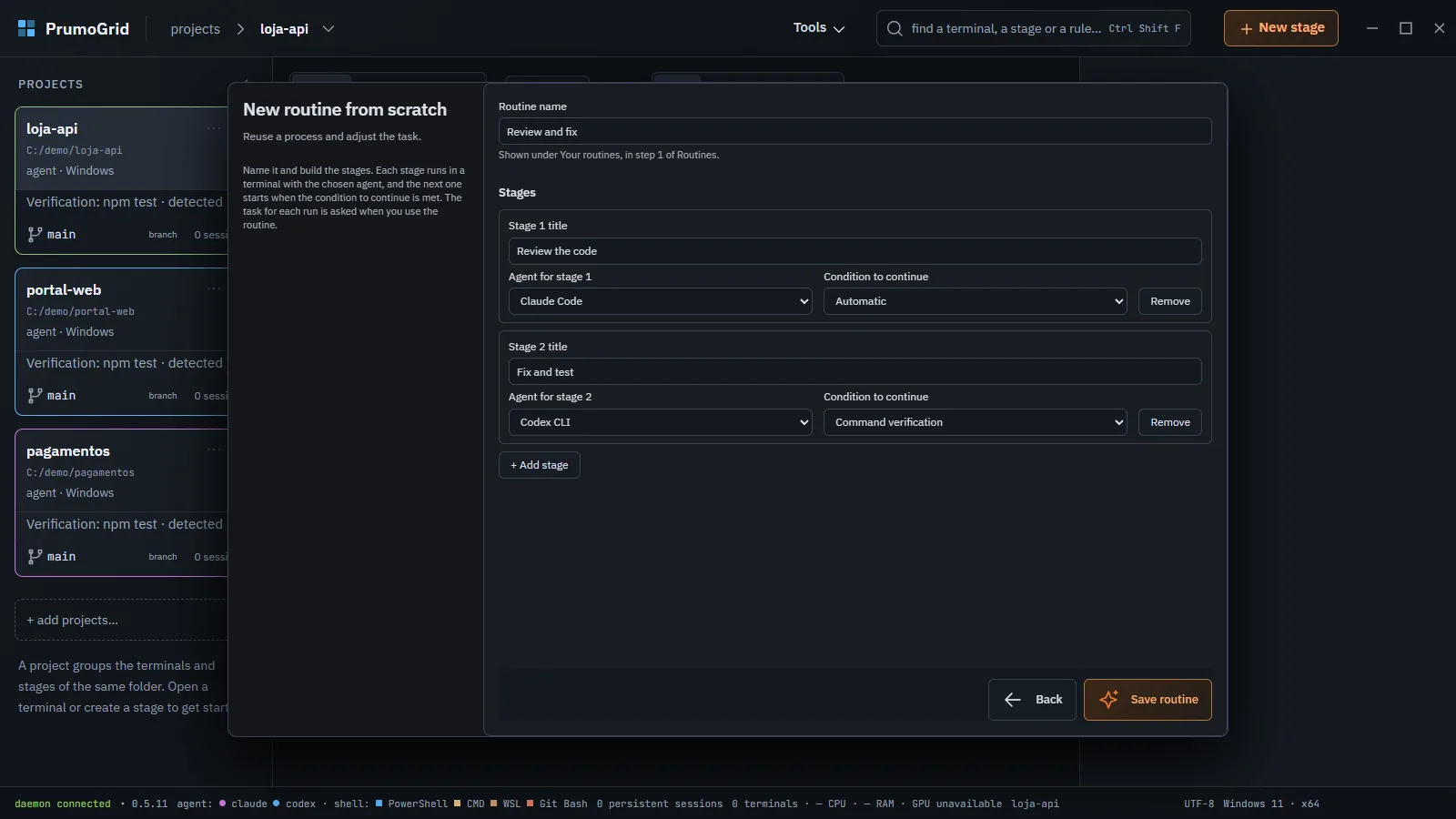The width and height of the screenshot is (1456, 819).
Task: Open stage 1 Condition to continue dropdown
Action: click(975, 301)
